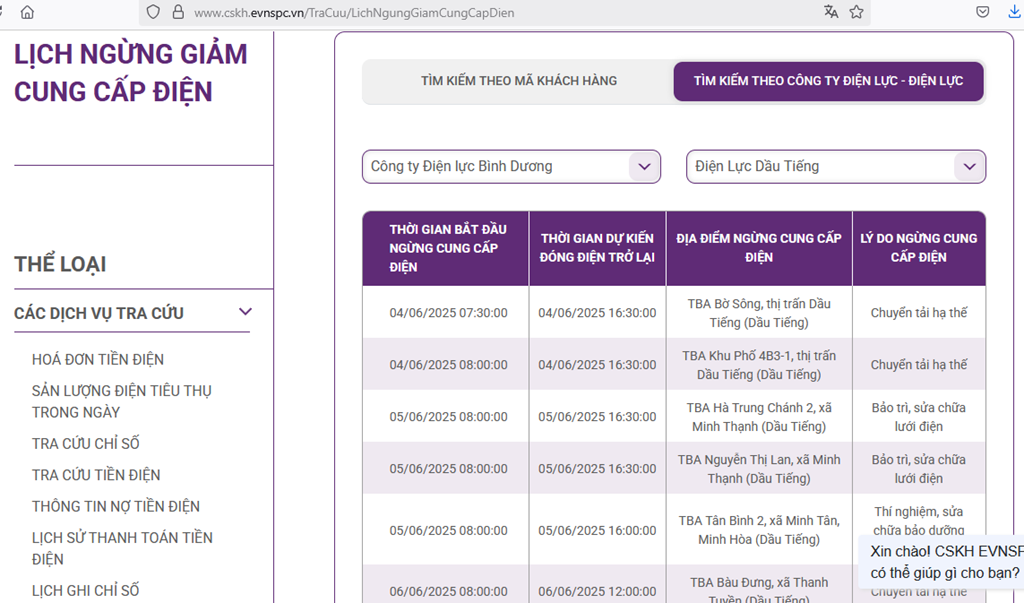Click the browser home icon

[27, 12]
